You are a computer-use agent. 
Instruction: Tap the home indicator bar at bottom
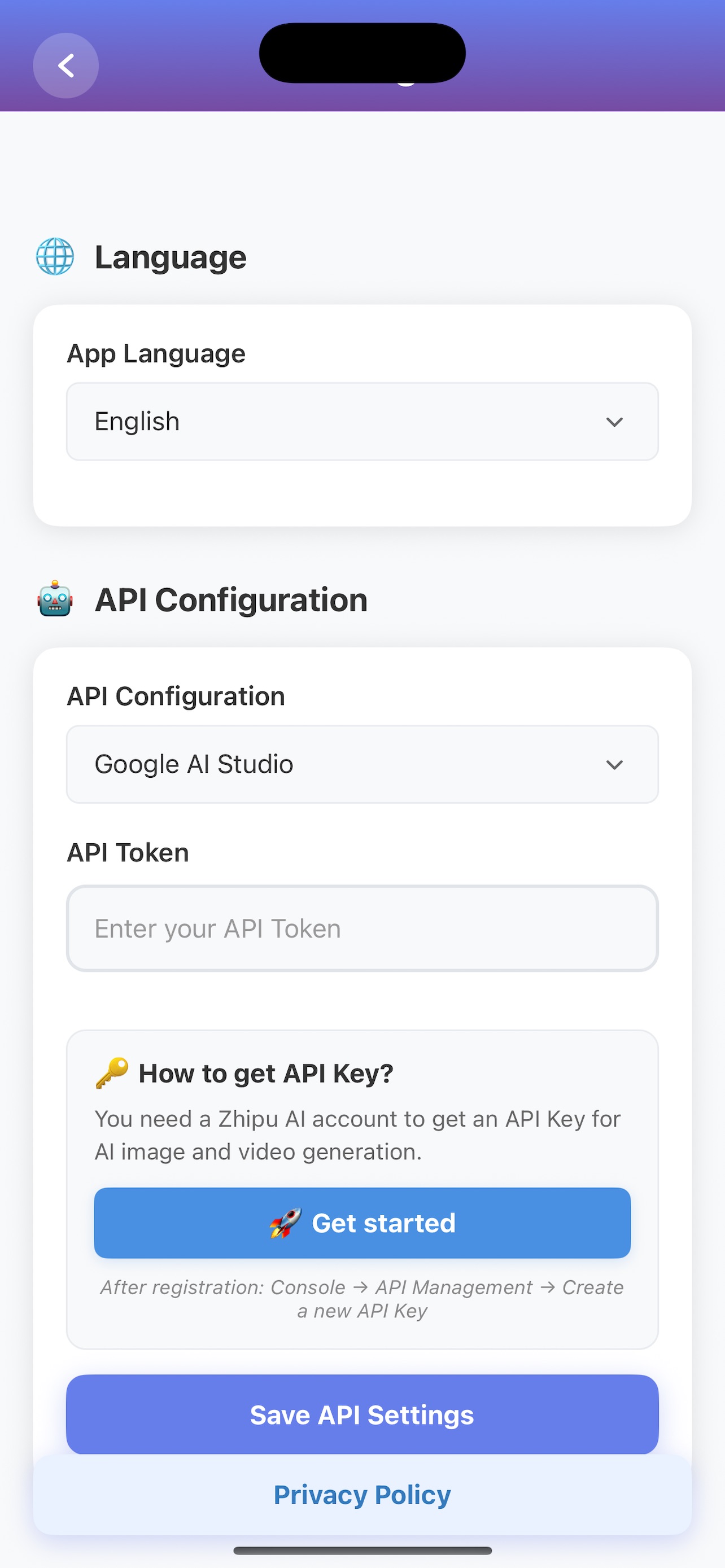[362, 1551]
